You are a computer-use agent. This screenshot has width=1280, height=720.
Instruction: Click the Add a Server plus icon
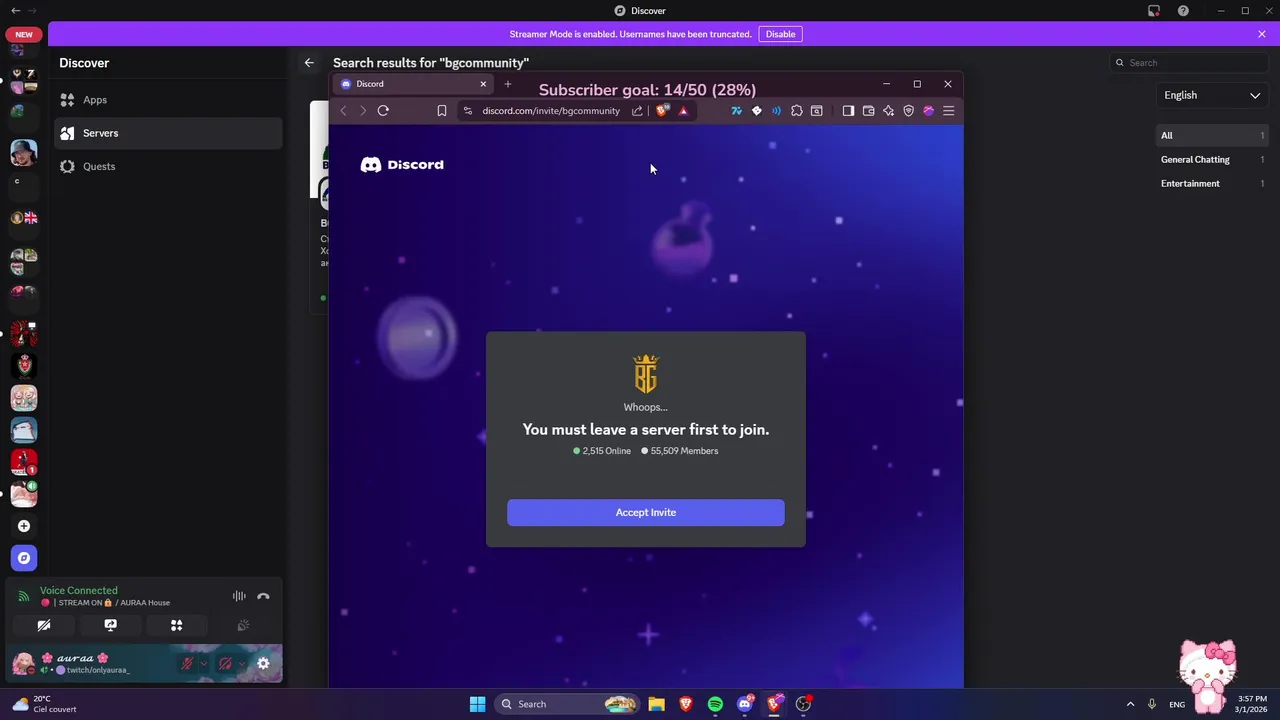tap(24, 526)
